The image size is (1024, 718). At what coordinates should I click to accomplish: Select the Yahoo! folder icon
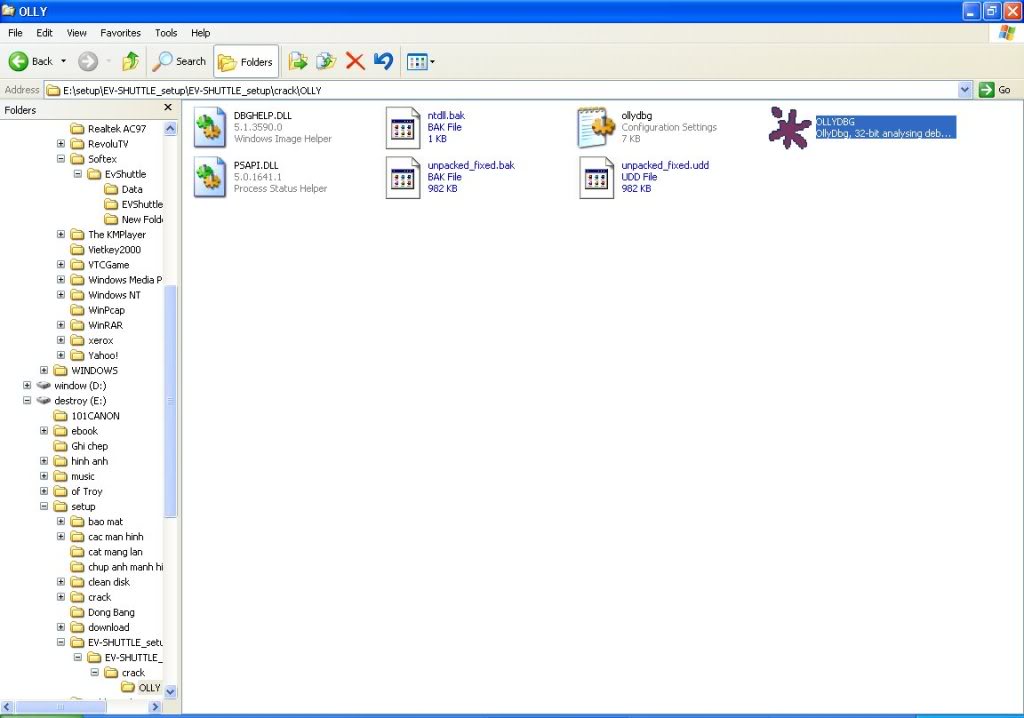click(x=78, y=355)
